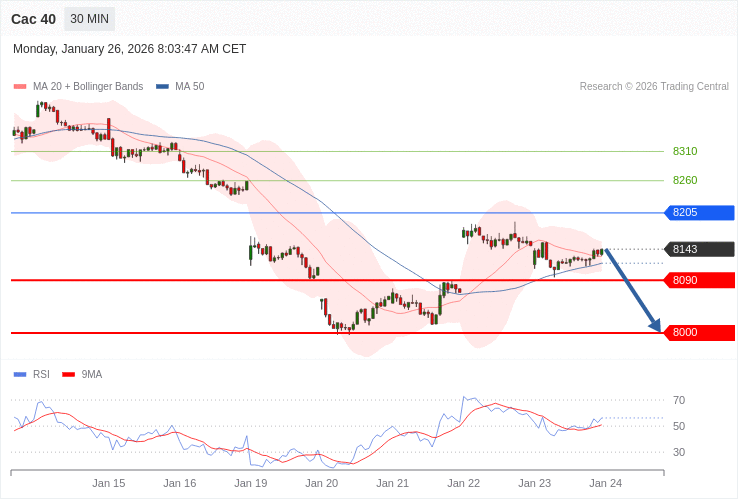
Task: Click the red 9MA legend swatch
Action: [x=68, y=374]
